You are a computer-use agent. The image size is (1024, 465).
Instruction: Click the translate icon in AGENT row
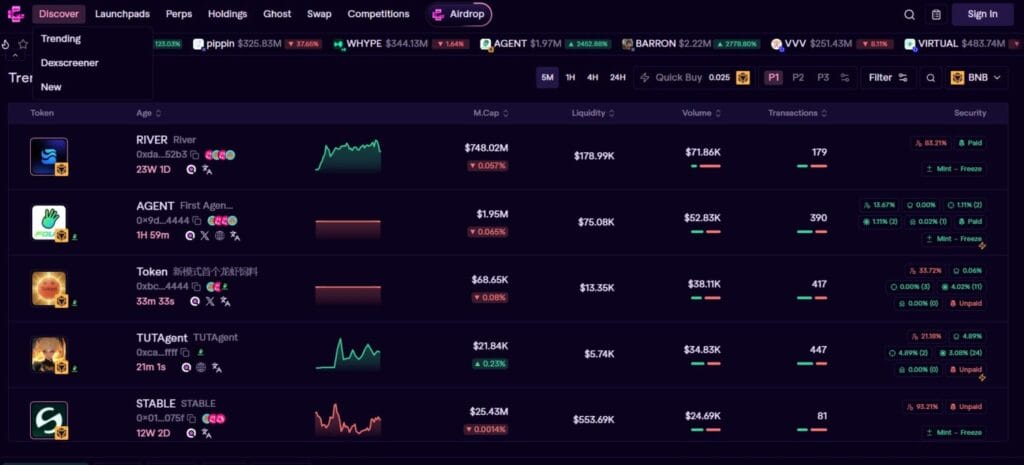click(235, 236)
